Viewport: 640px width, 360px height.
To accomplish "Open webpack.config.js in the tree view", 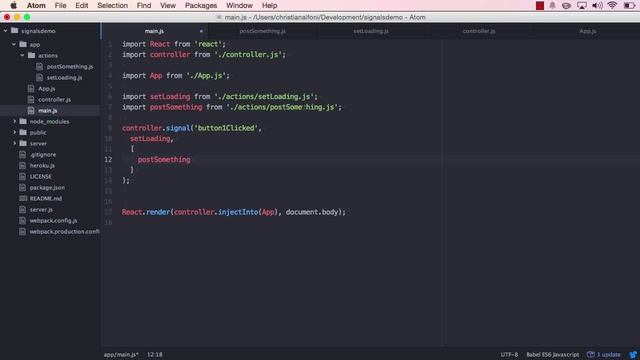I will click(53, 220).
